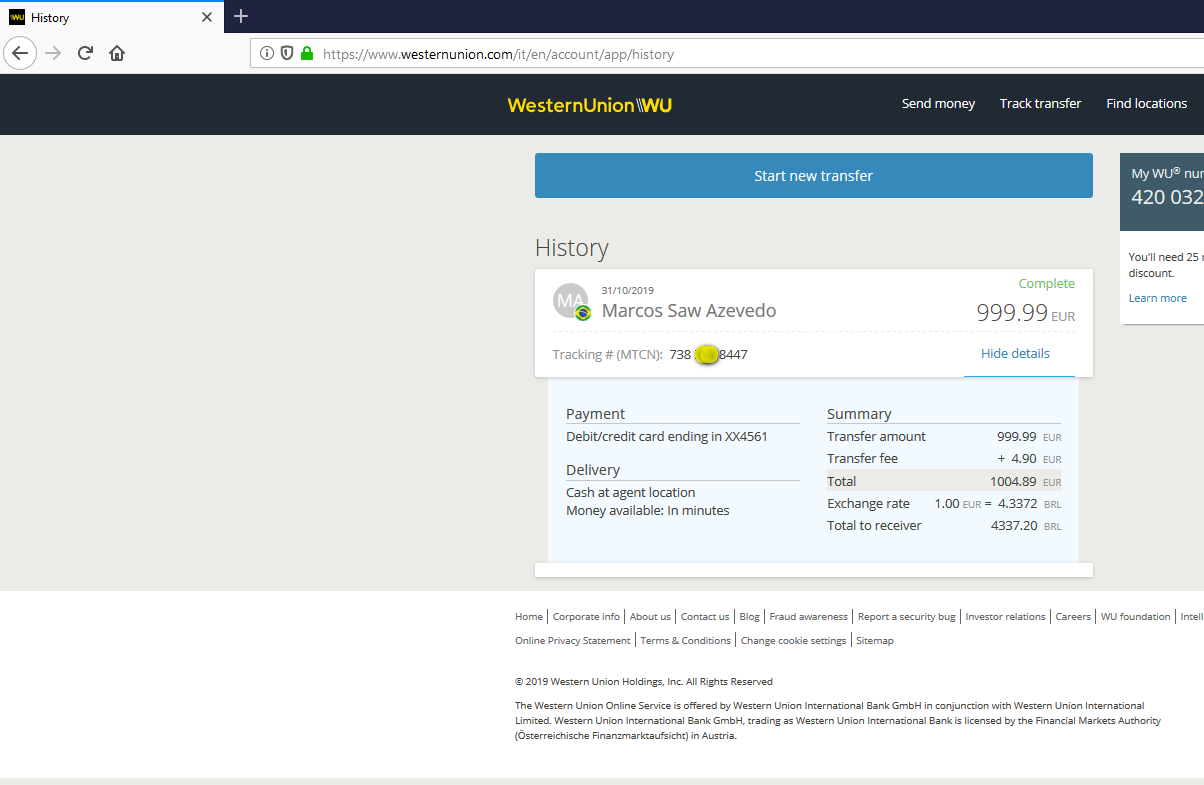Click the Marcos Saw Azevedo avatar circle
The height and width of the screenshot is (785, 1204).
point(570,300)
